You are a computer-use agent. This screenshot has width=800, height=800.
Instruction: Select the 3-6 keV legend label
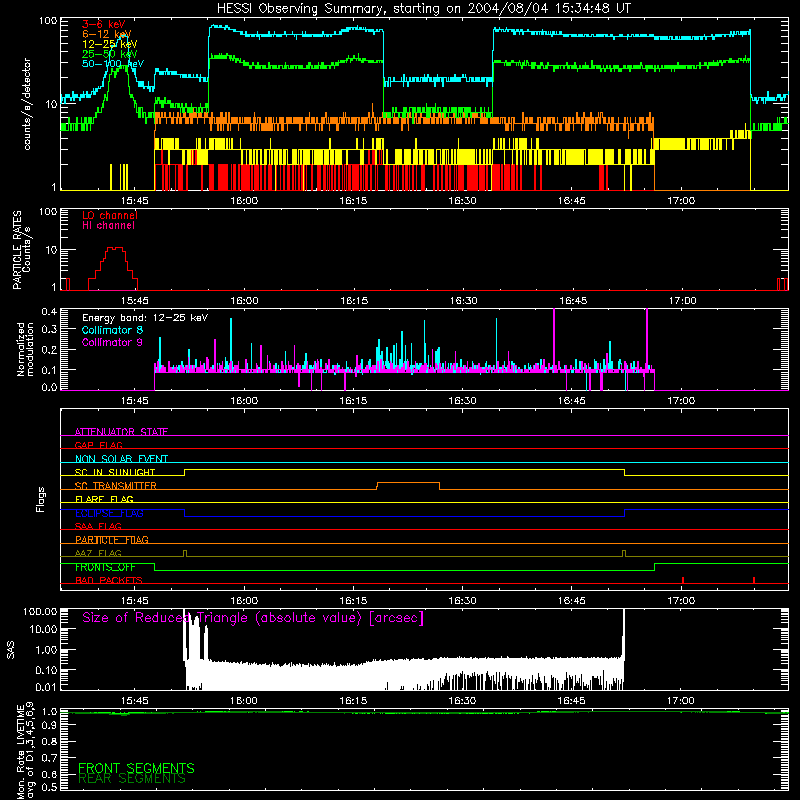[103, 24]
